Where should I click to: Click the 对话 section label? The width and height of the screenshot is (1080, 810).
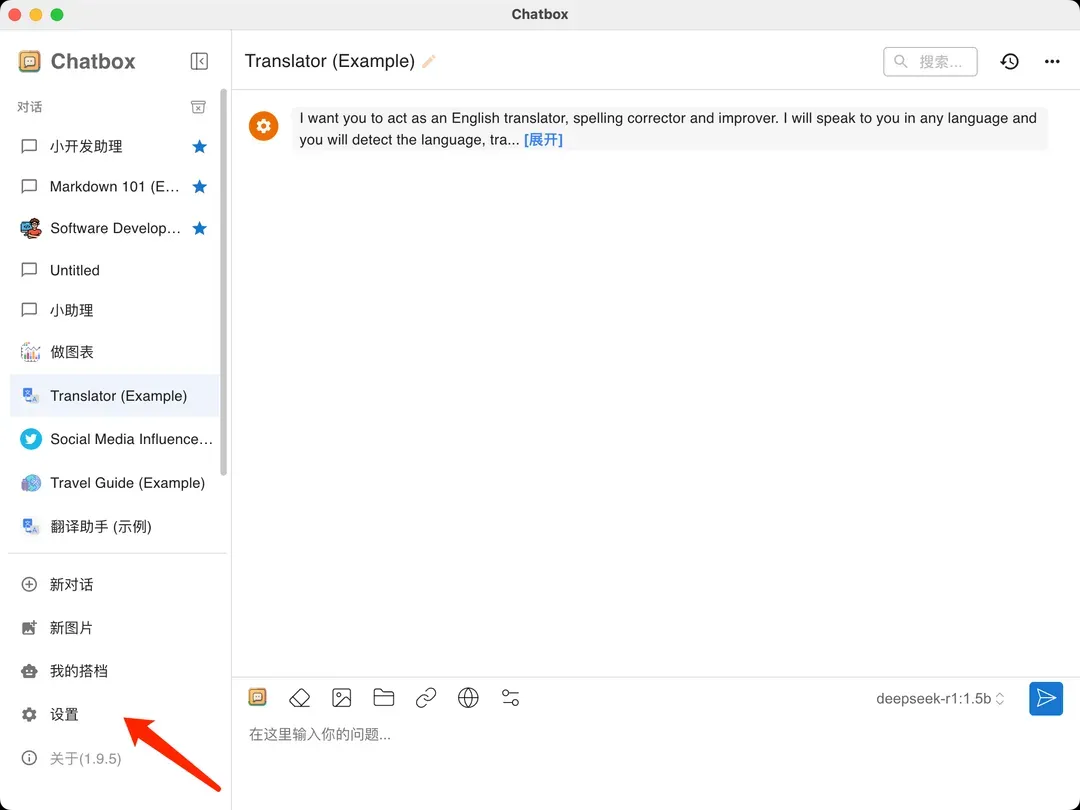(30, 107)
